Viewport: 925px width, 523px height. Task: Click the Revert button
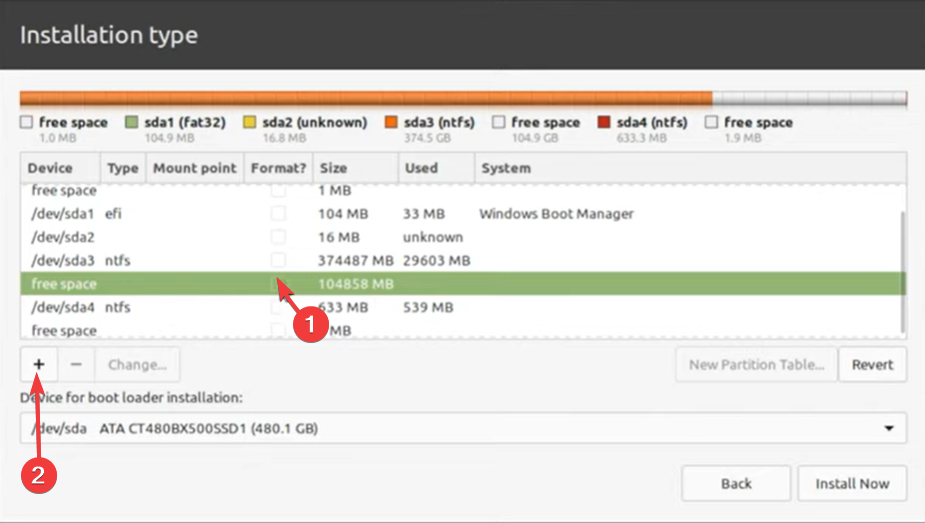click(x=872, y=364)
